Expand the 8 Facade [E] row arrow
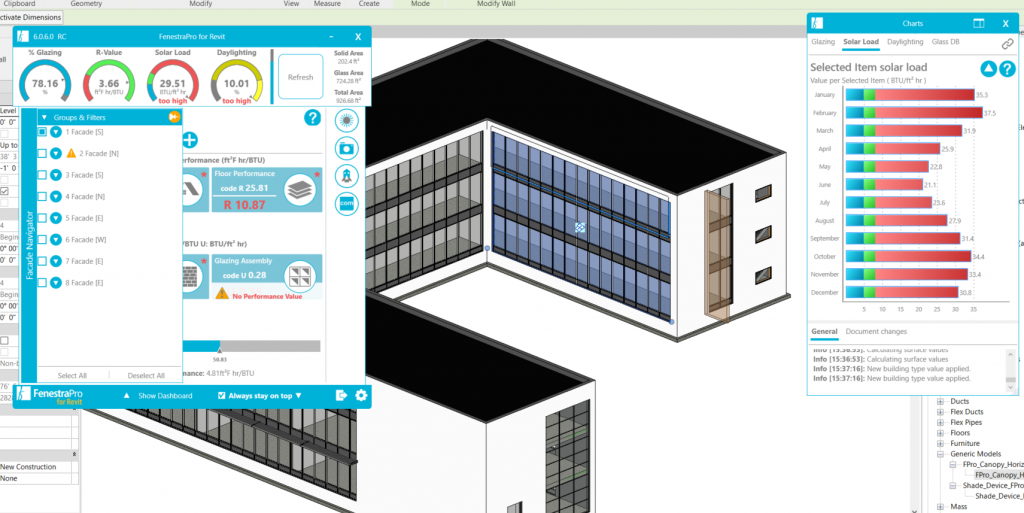The width and height of the screenshot is (1024, 513). 56,283
